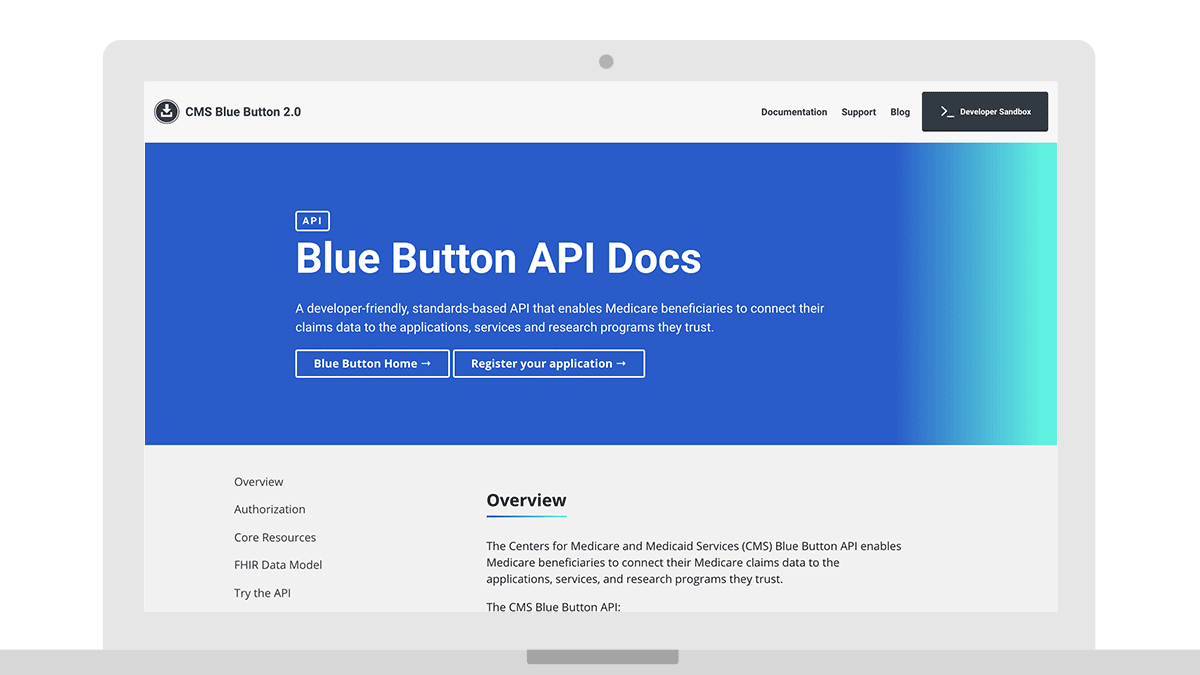
Task: Click the Blue Button Home button
Action: (372, 363)
